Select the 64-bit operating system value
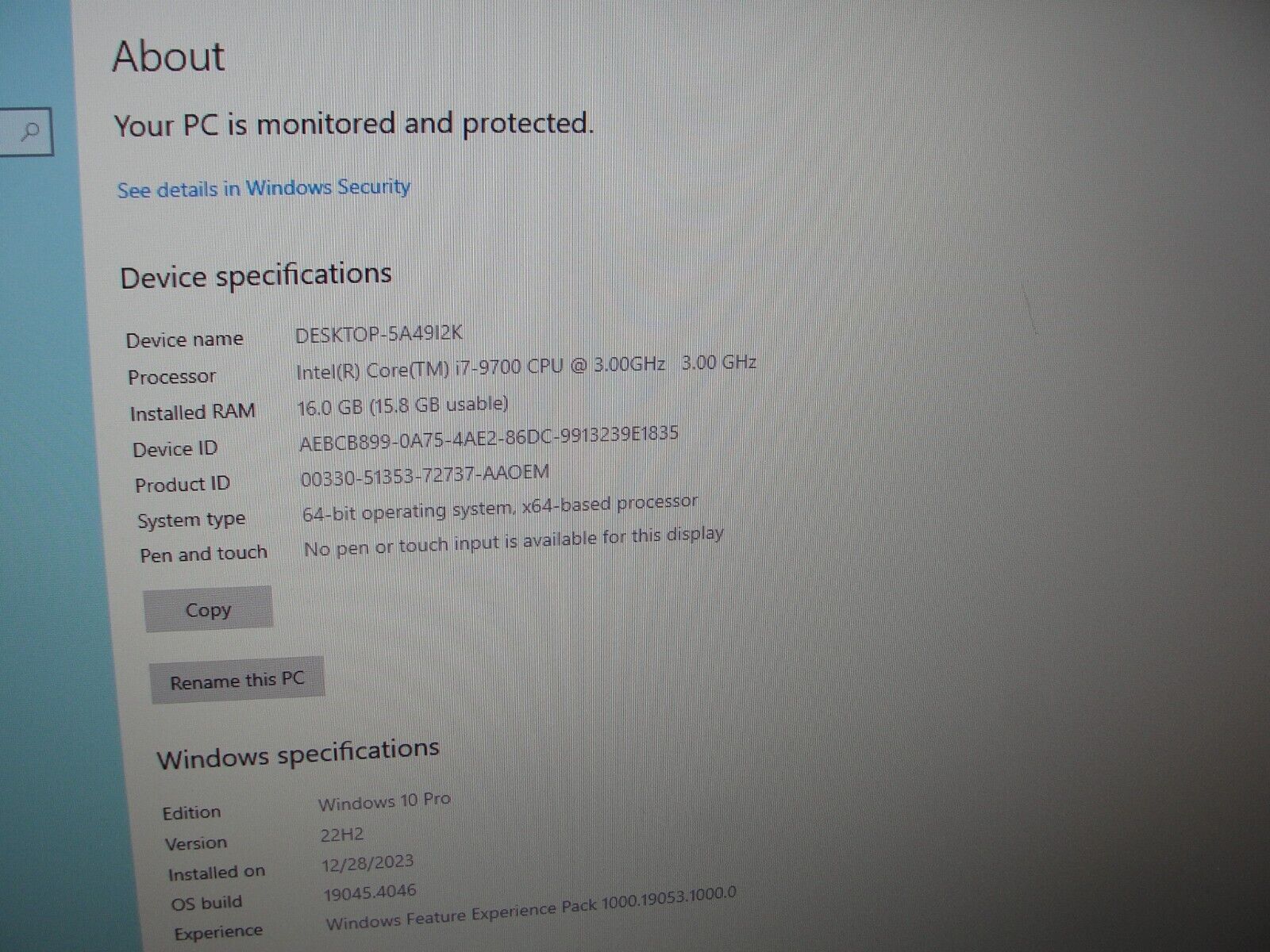 (x=500, y=507)
